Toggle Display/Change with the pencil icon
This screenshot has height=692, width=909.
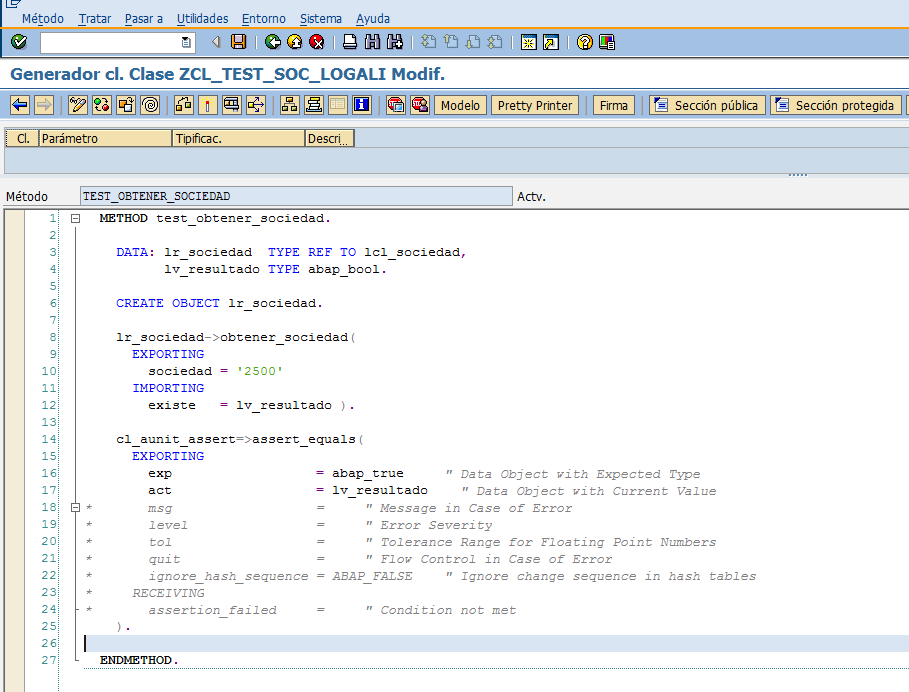pos(78,105)
